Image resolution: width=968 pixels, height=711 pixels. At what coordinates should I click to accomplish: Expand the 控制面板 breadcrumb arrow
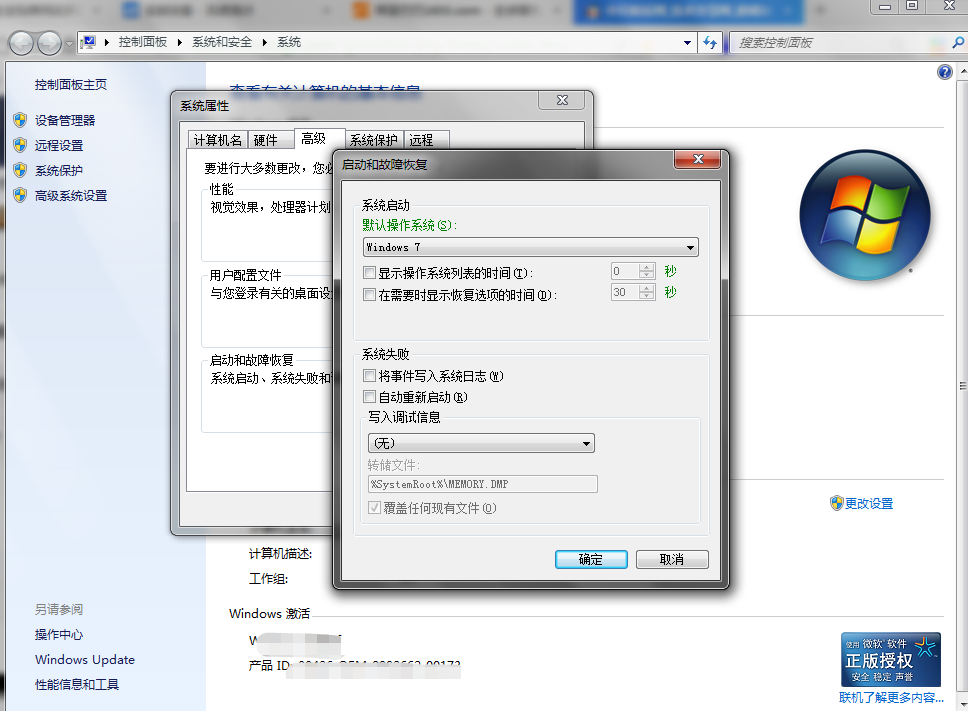point(180,42)
